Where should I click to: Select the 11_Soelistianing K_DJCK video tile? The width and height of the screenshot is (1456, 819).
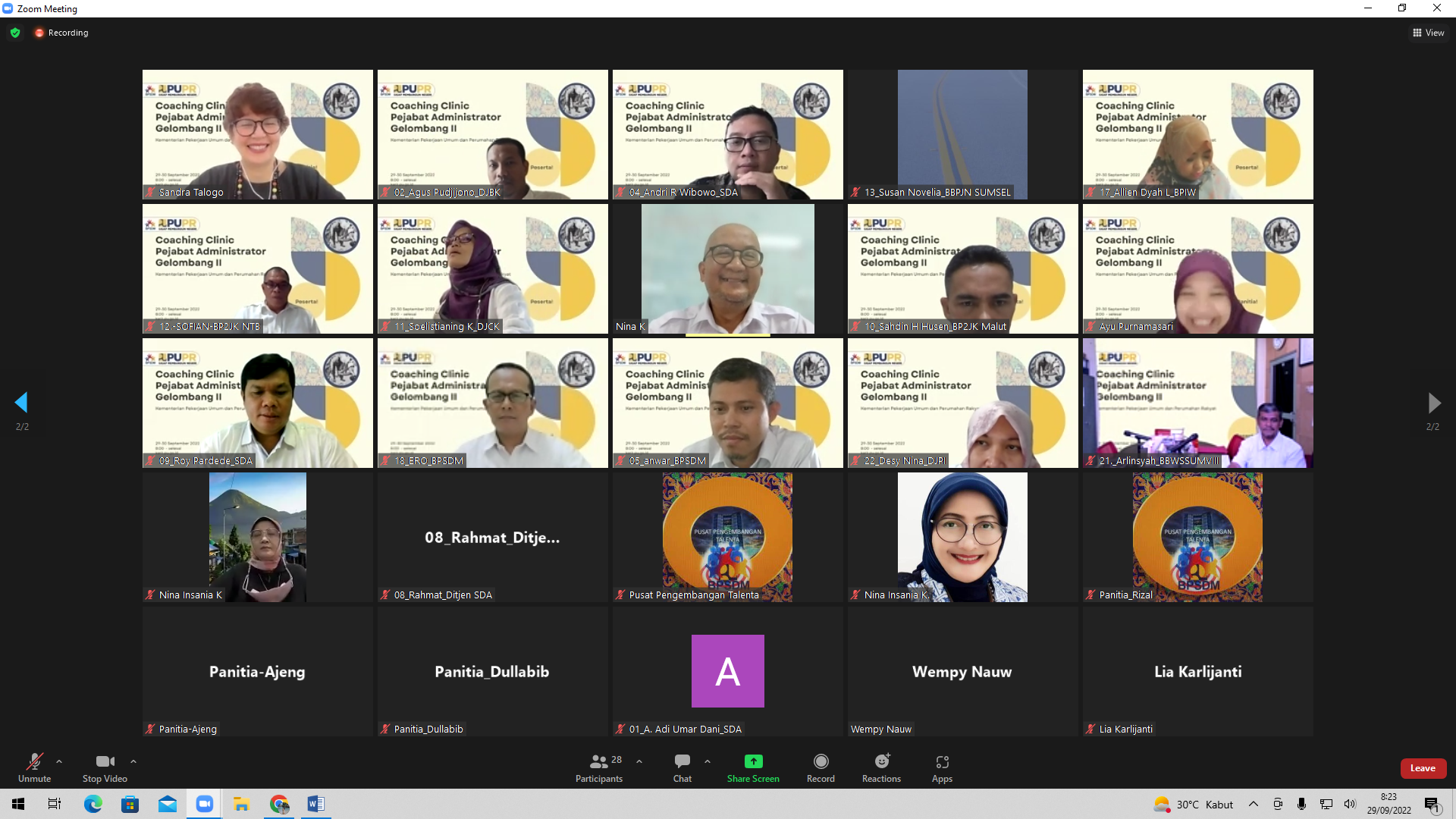[493, 268]
